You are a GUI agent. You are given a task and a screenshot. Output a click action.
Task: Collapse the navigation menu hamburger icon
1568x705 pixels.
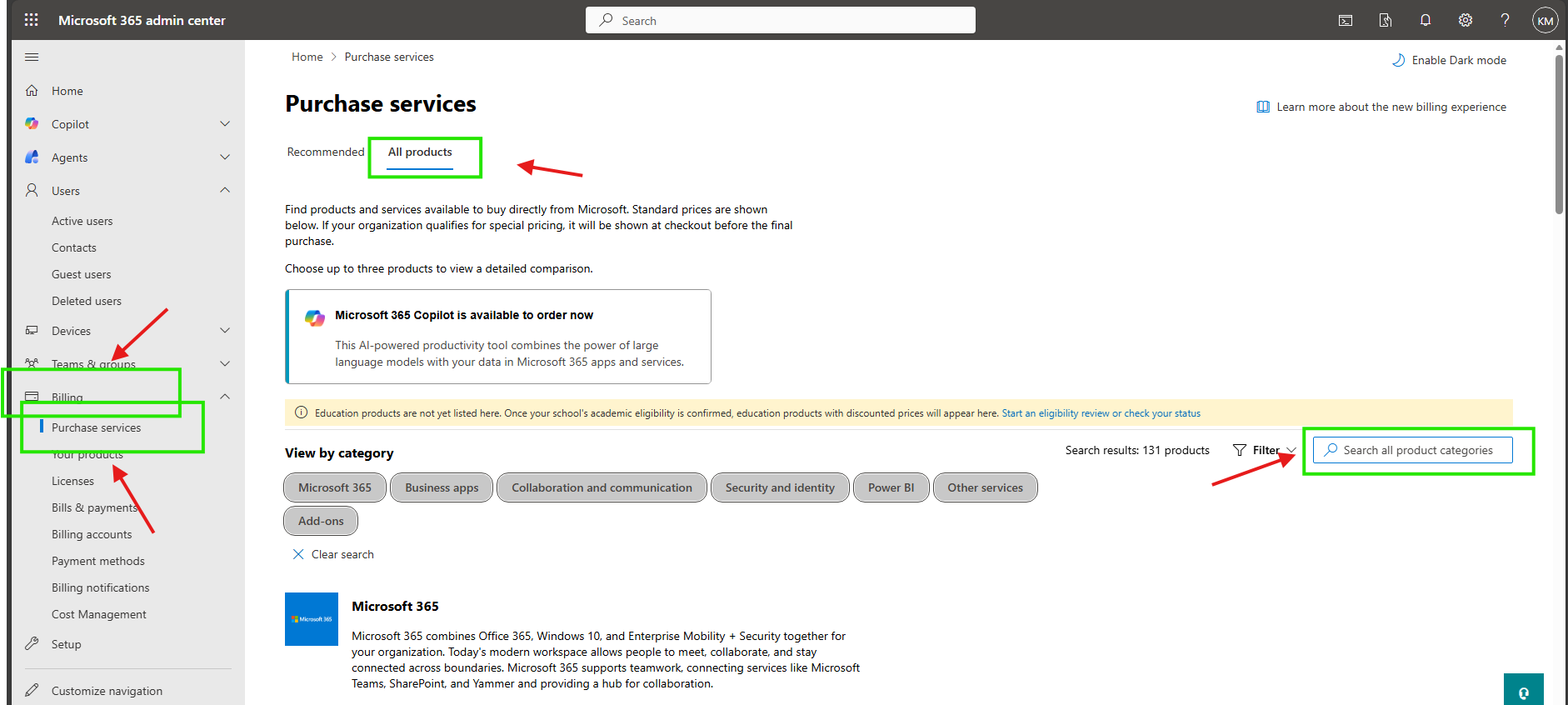pyautogui.click(x=32, y=57)
